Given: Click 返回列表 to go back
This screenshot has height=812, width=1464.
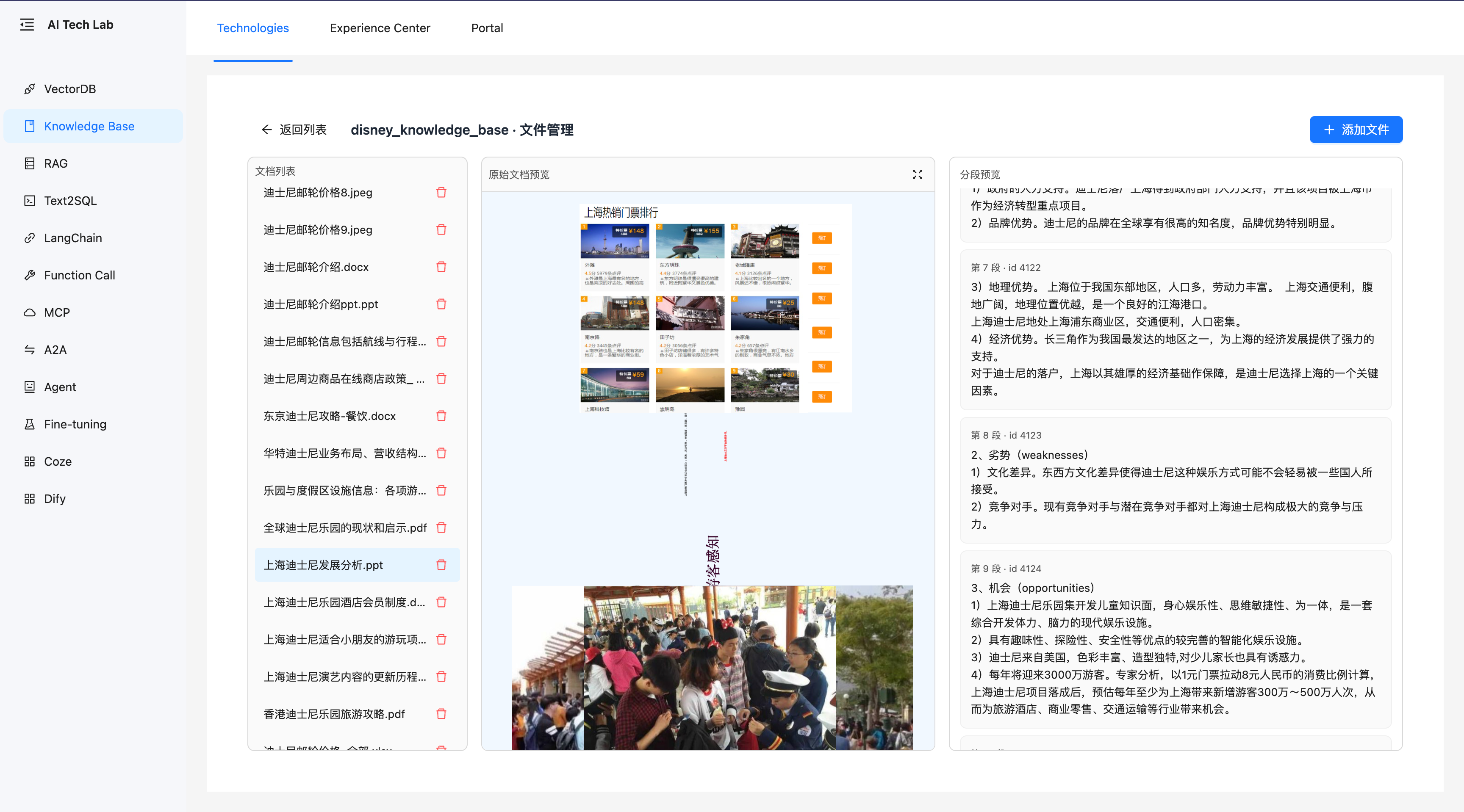Looking at the screenshot, I should point(294,130).
